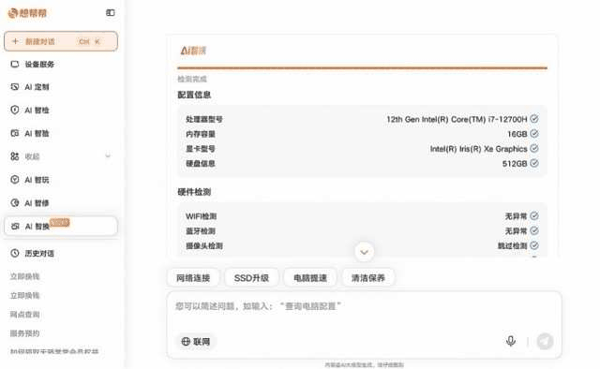Activate the microphone voice input icon

510,341
